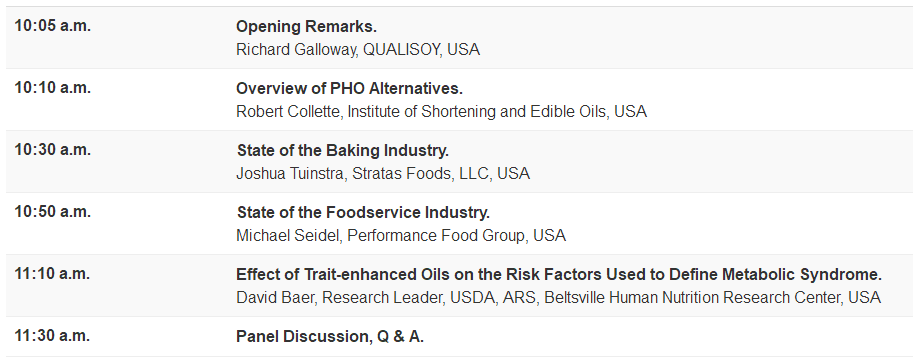
Task: Click the 11:10 a.m. time label
Action: (x=52, y=274)
